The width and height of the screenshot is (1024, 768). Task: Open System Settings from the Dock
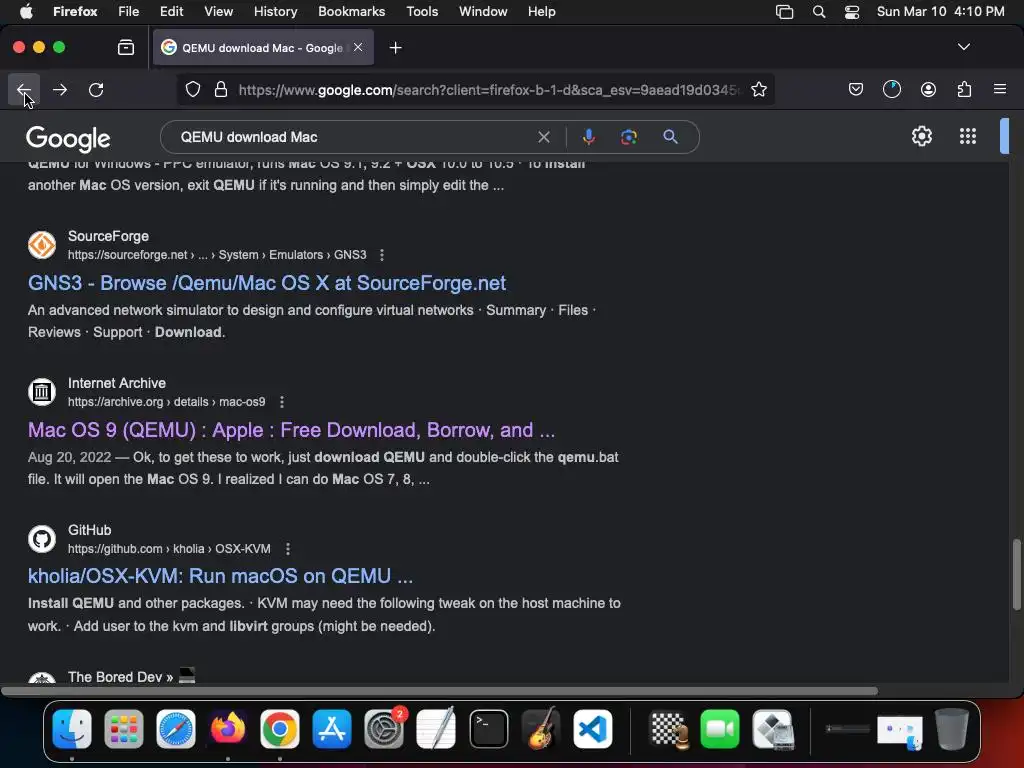384,728
